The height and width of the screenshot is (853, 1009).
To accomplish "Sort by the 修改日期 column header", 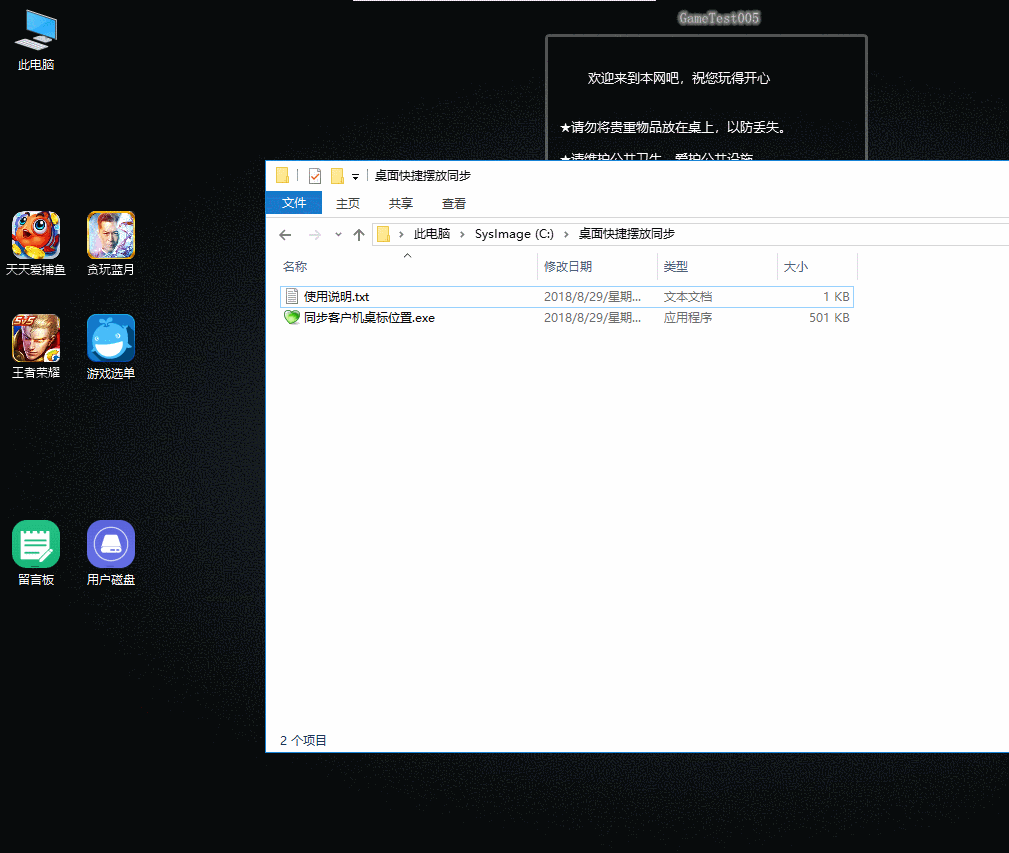I will coord(597,266).
